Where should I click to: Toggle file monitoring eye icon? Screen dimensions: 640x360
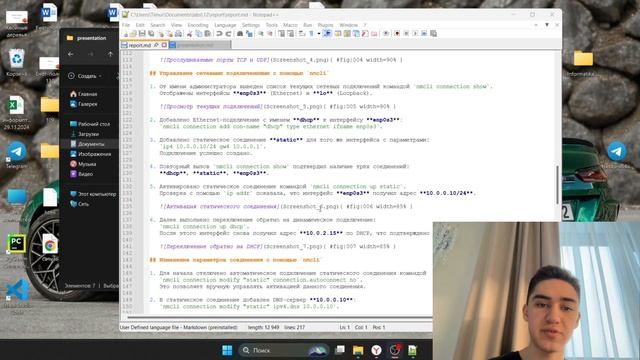387,33
